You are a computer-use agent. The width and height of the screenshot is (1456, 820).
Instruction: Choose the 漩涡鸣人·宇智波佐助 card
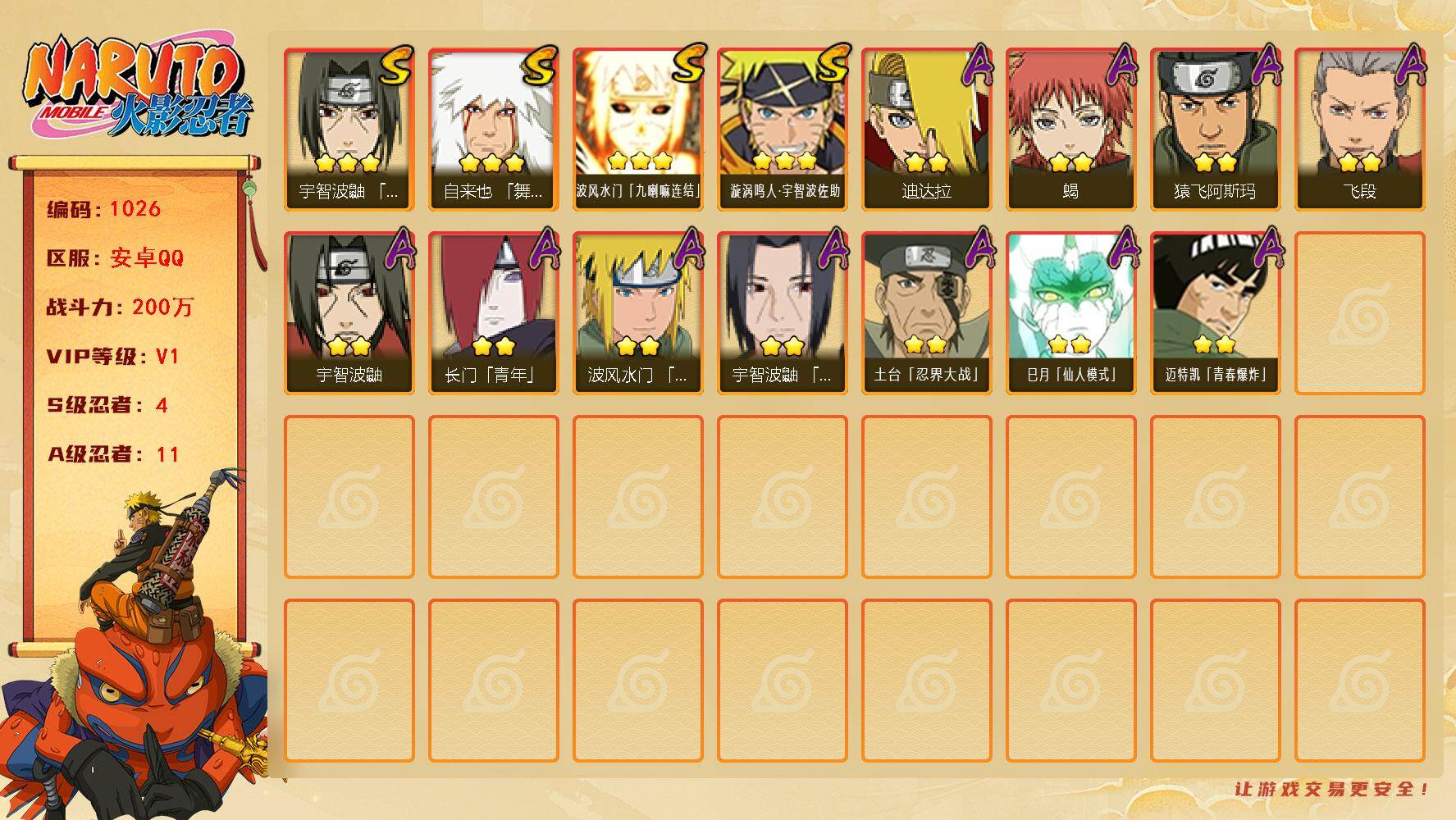782,130
